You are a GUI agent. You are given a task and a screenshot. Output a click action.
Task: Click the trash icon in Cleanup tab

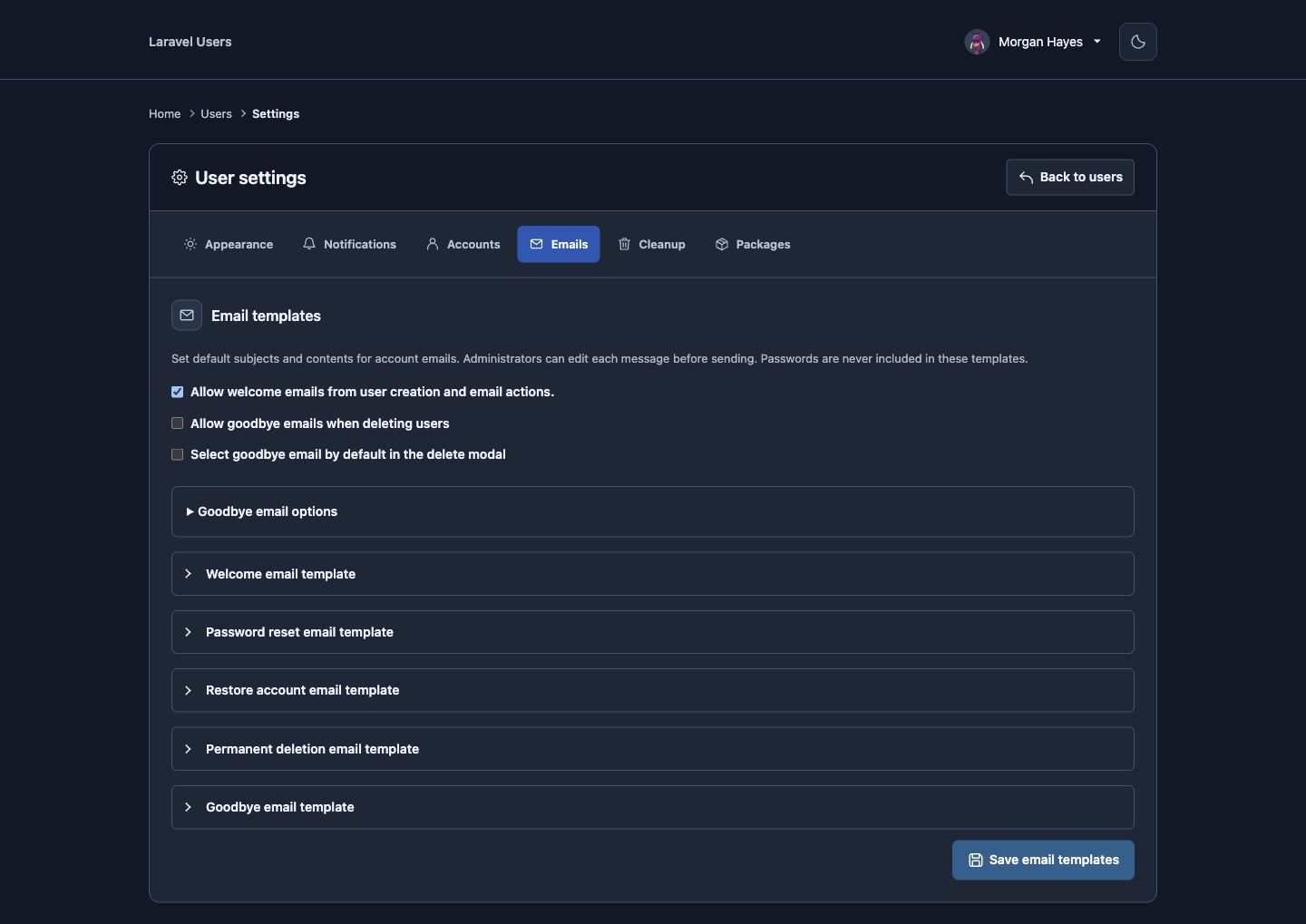[624, 244]
